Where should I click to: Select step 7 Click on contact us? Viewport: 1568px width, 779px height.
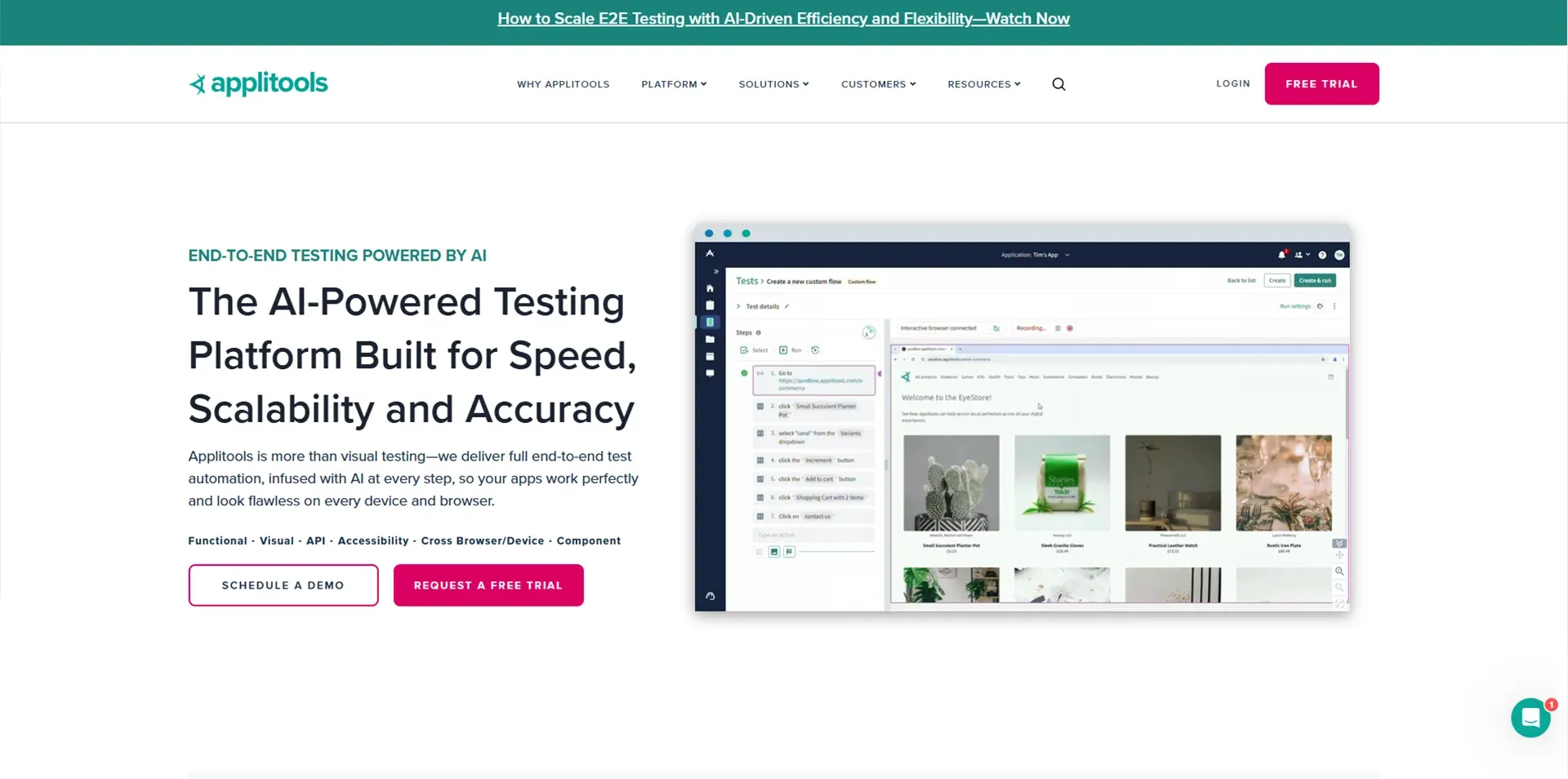(x=813, y=516)
